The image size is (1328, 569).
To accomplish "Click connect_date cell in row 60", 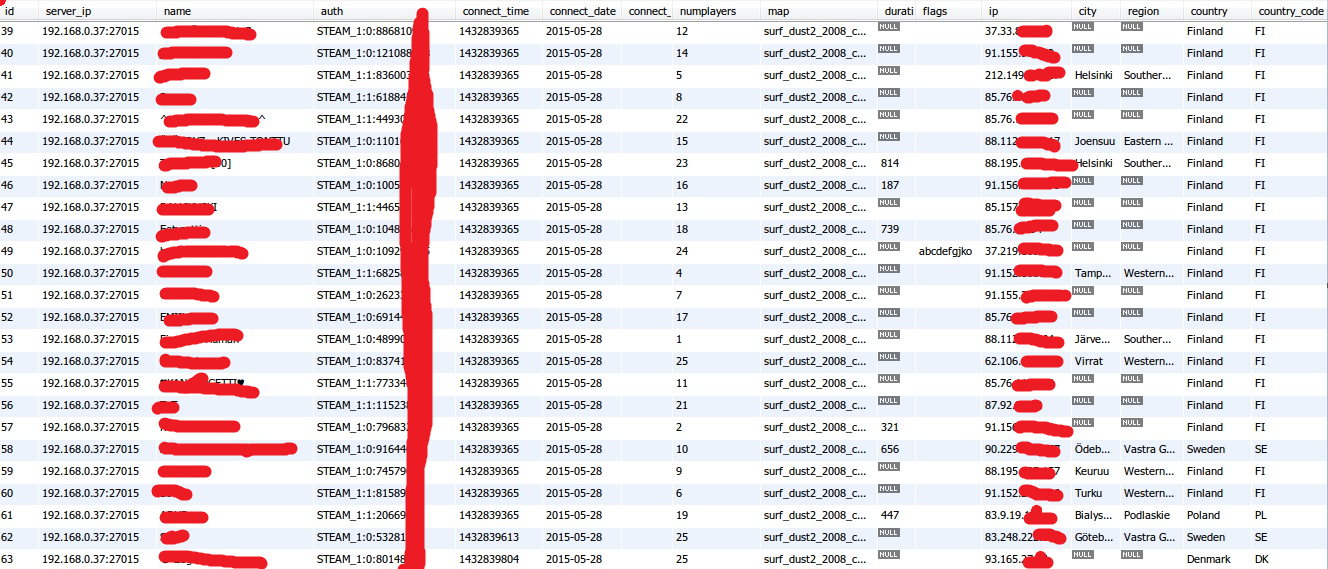I will [x=574, y=493].
